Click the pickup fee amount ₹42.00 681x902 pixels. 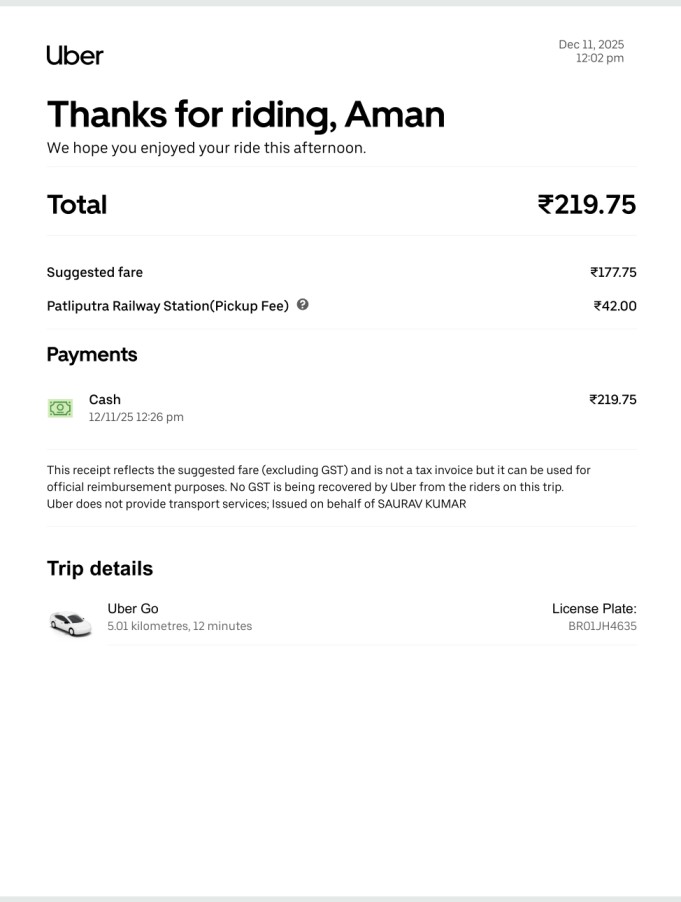pos(614,306)
